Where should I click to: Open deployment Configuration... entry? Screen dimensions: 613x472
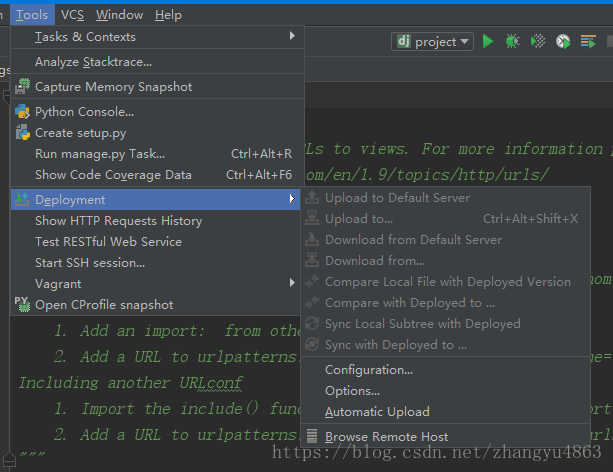[369, 370]
